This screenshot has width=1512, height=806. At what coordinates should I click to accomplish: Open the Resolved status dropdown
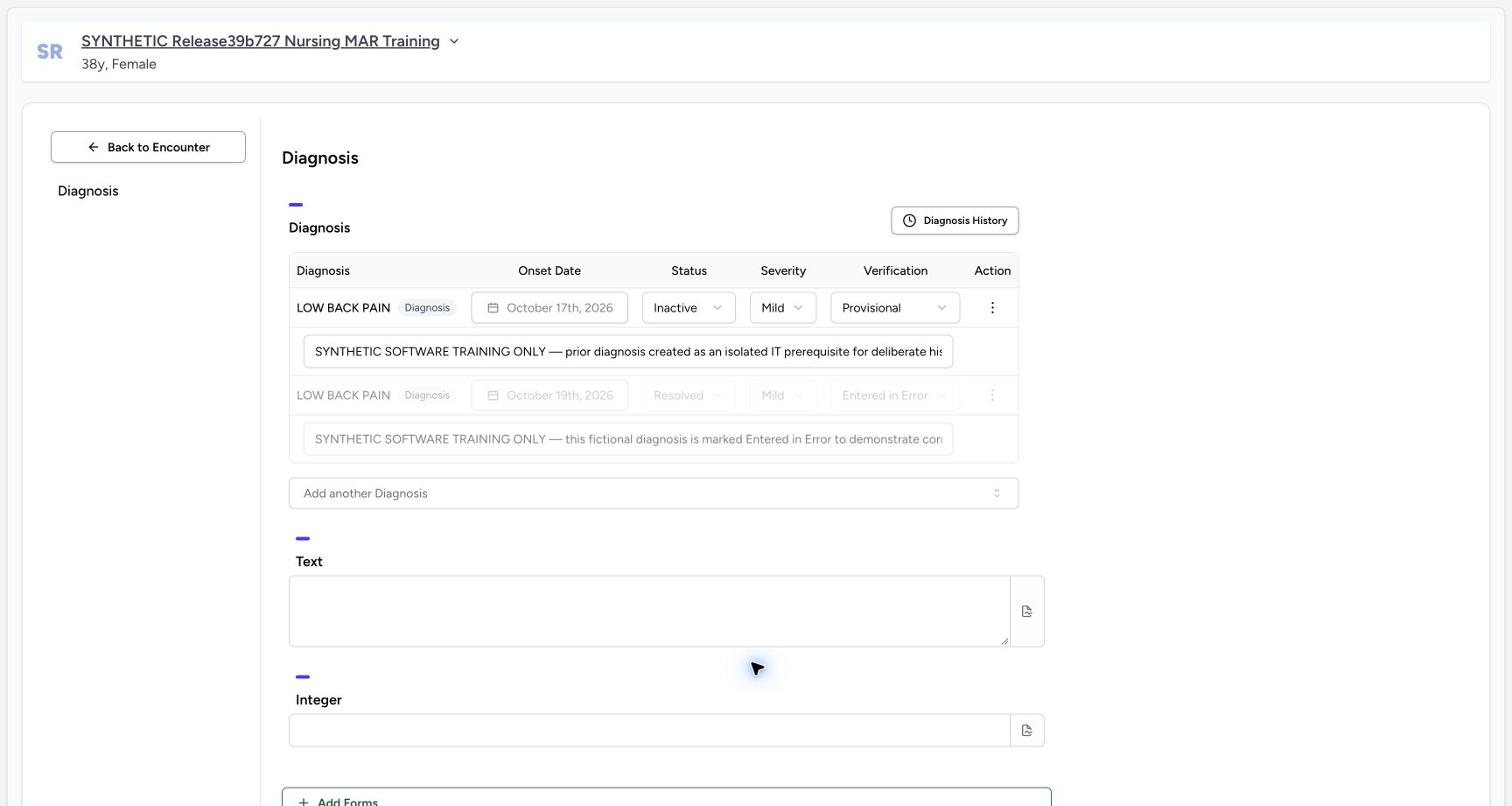coord(689,396)
